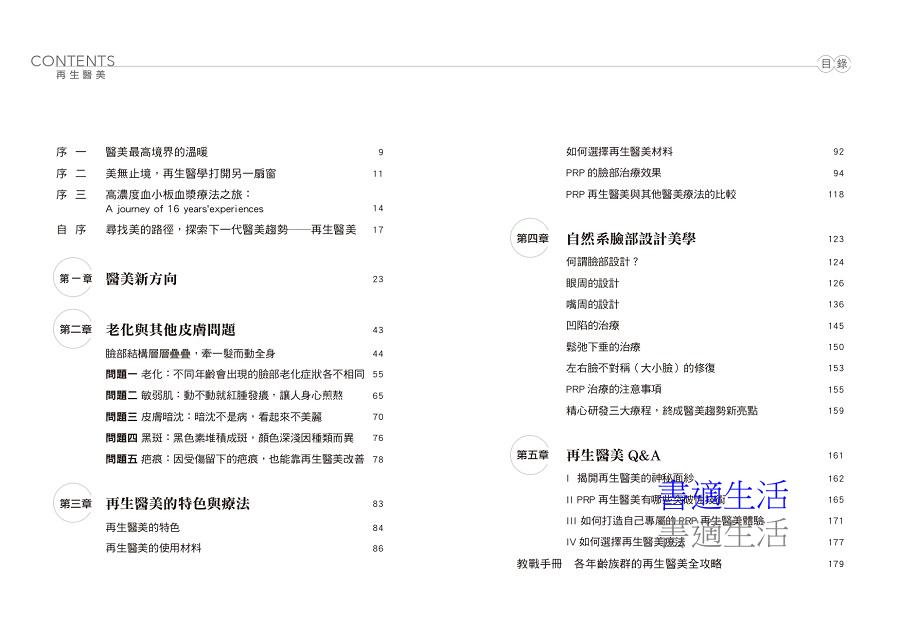This screenshot has height=638, width=900.
Task: Click the chapter title '老化與其他皮膚問題'
Action: [170, 330]
